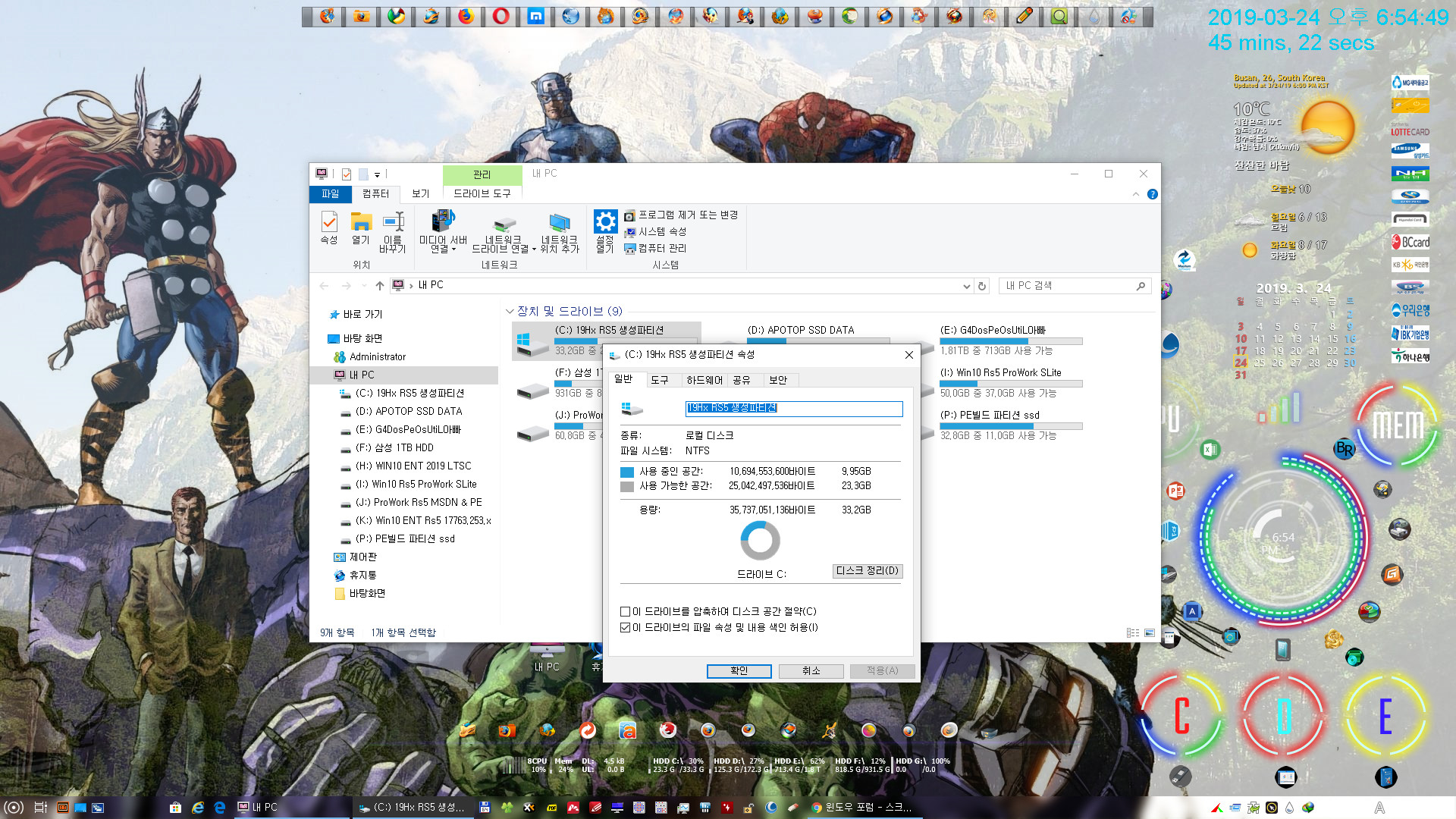Select the 컴퓨터 ribbon tab
Image resolution: width=1456 pixels, height=819 pixels.
pyautogui.click(x=375, y=194)
